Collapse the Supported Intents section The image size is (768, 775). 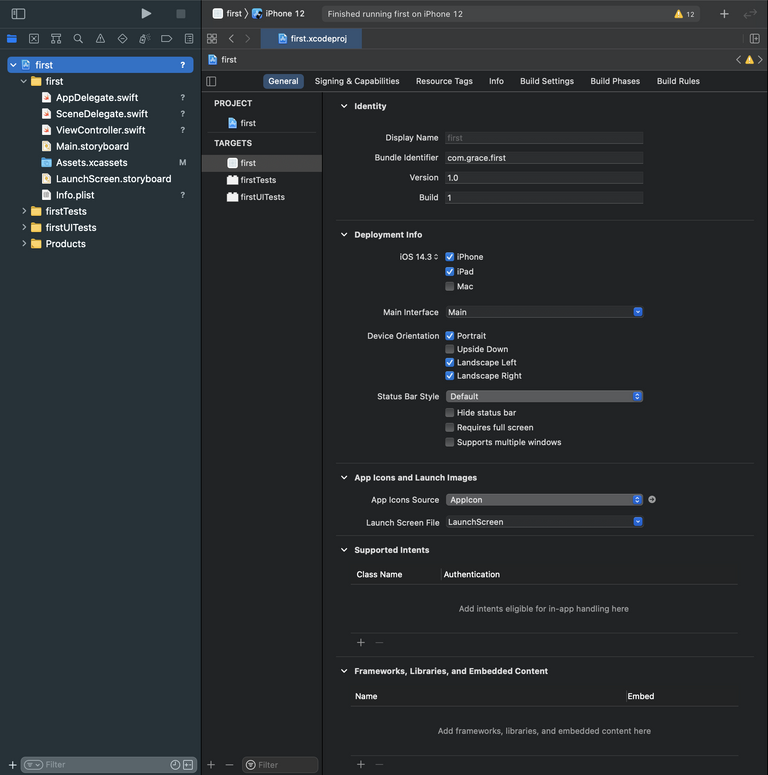click(344, 550)
